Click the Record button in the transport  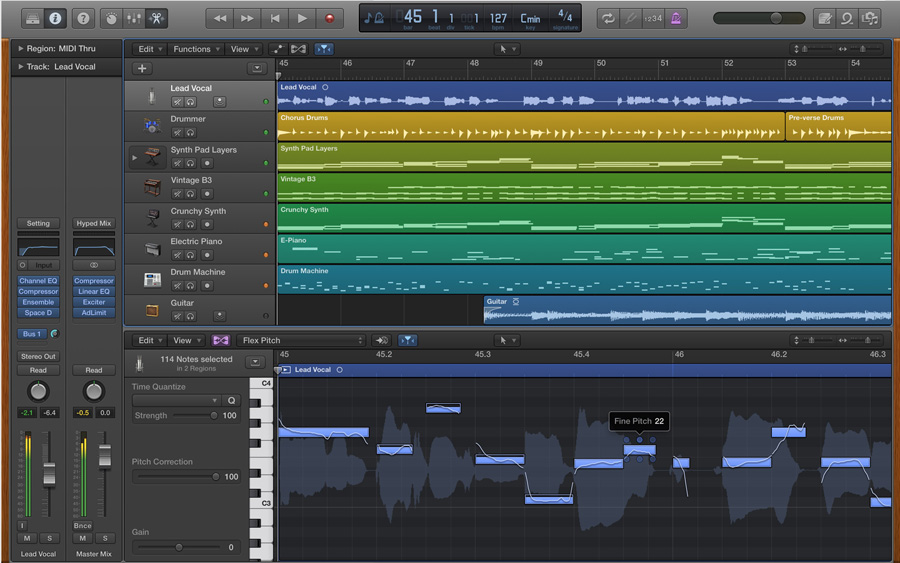pos(329,18)
